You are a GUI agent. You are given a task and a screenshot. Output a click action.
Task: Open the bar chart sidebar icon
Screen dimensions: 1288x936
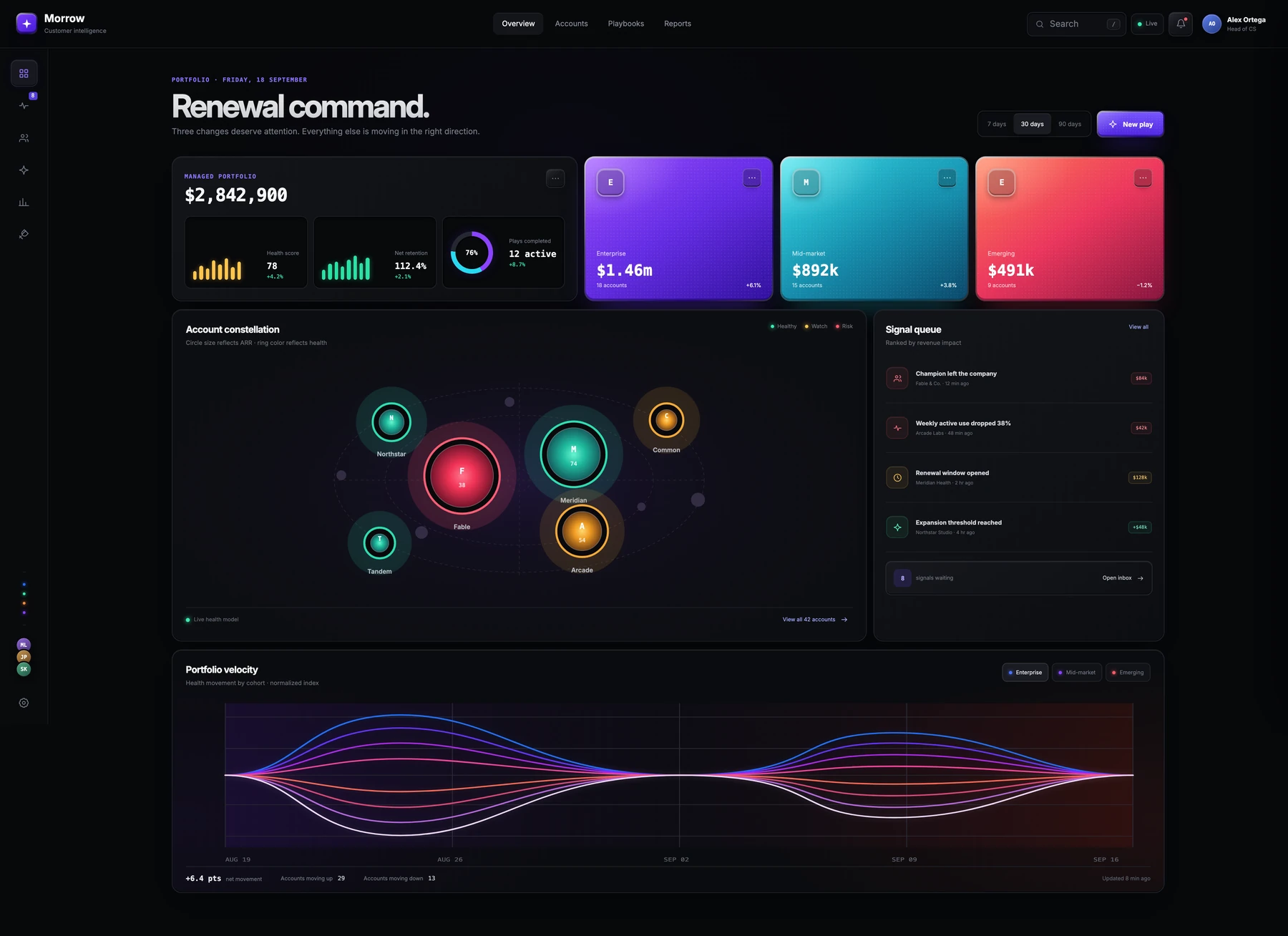24,202
